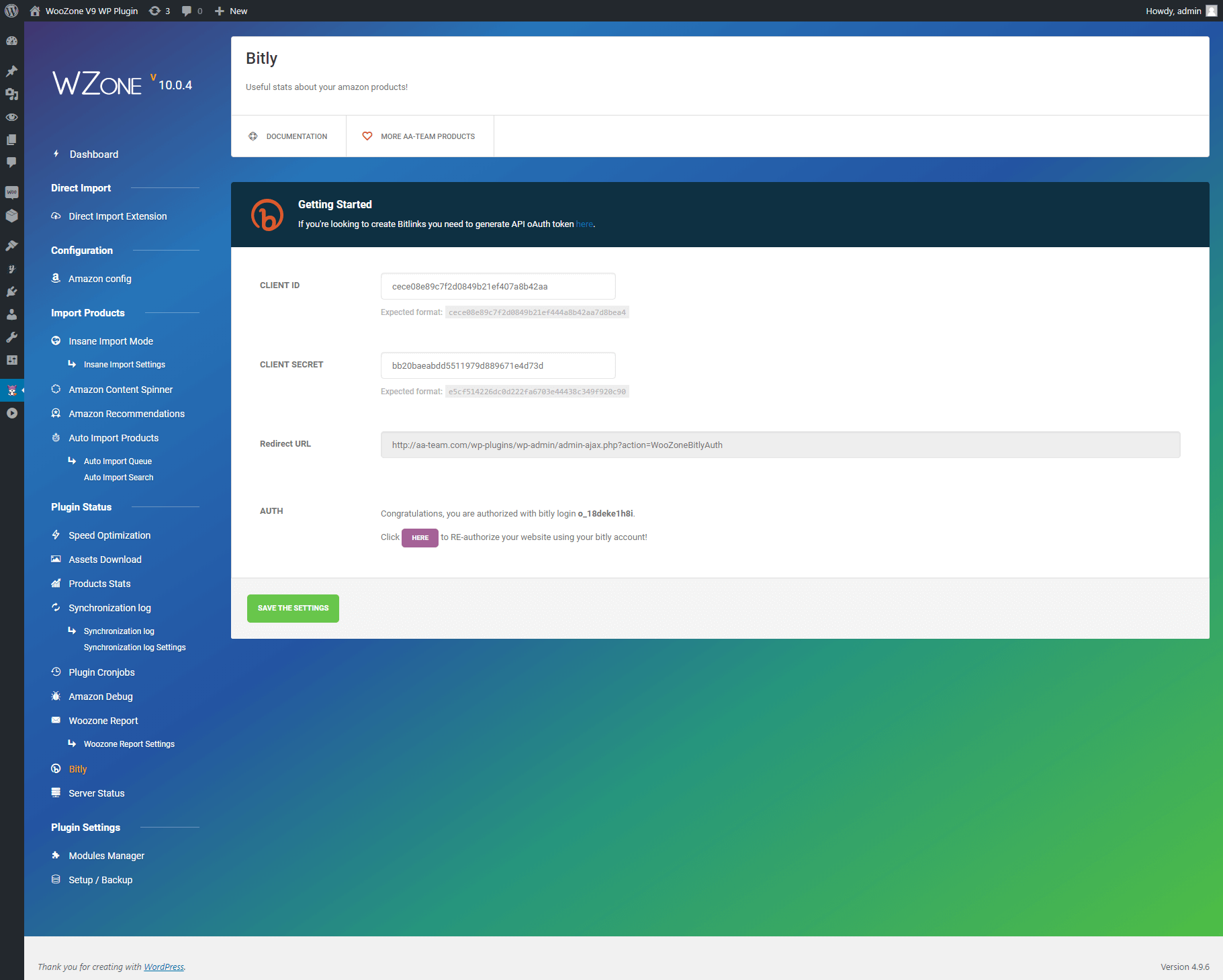The image size is (1223, 980).
Task: Click the Version 4.9.6 footer text
Action: [1185, 967]
